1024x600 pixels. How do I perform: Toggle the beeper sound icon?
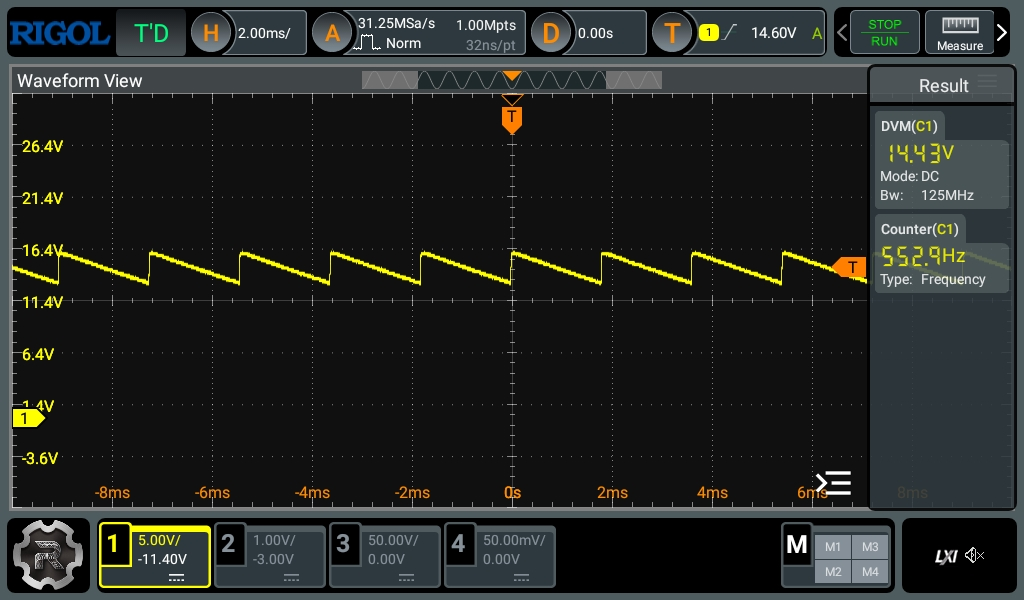(x=976, y=556)
